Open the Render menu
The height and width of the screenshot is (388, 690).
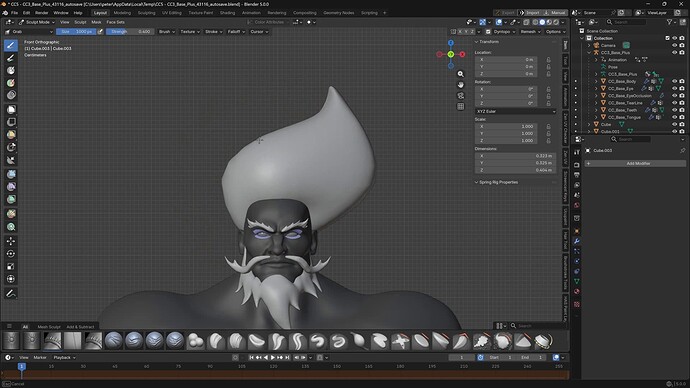coord(41,13)
